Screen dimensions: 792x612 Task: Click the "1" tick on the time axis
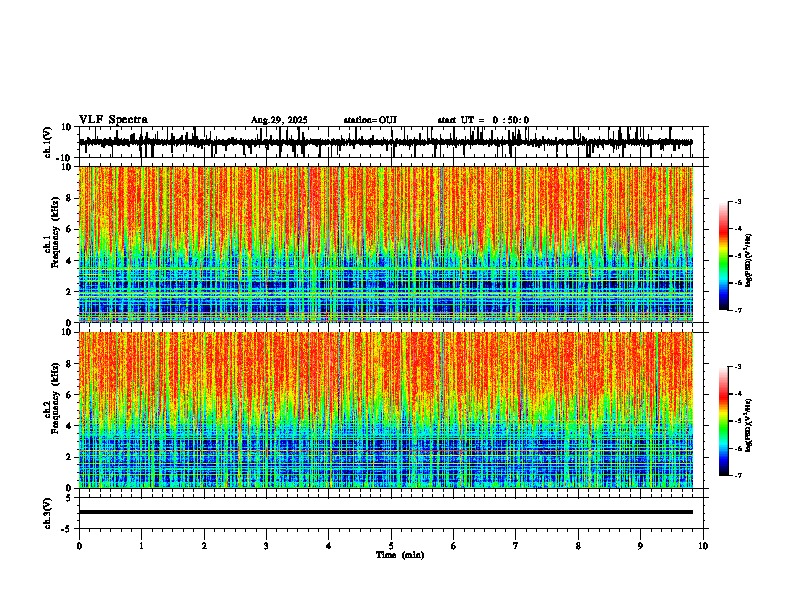click(x=141, y=546)
